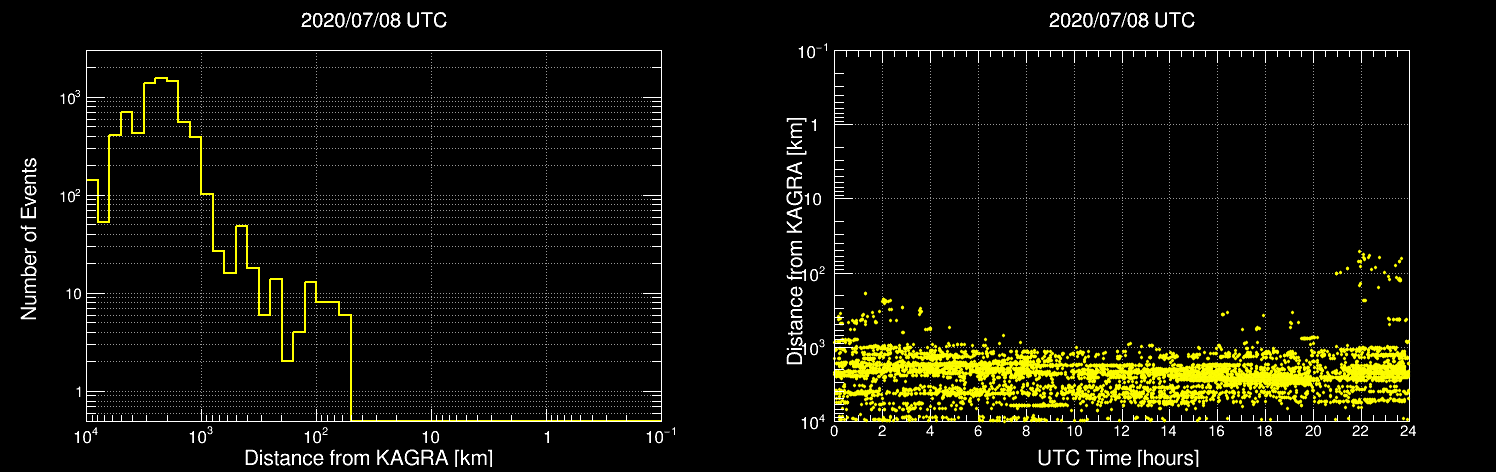Select histogram x-axis label 'Distance from KAGRA [km]'
The image size is (1496, 472).
368,459
